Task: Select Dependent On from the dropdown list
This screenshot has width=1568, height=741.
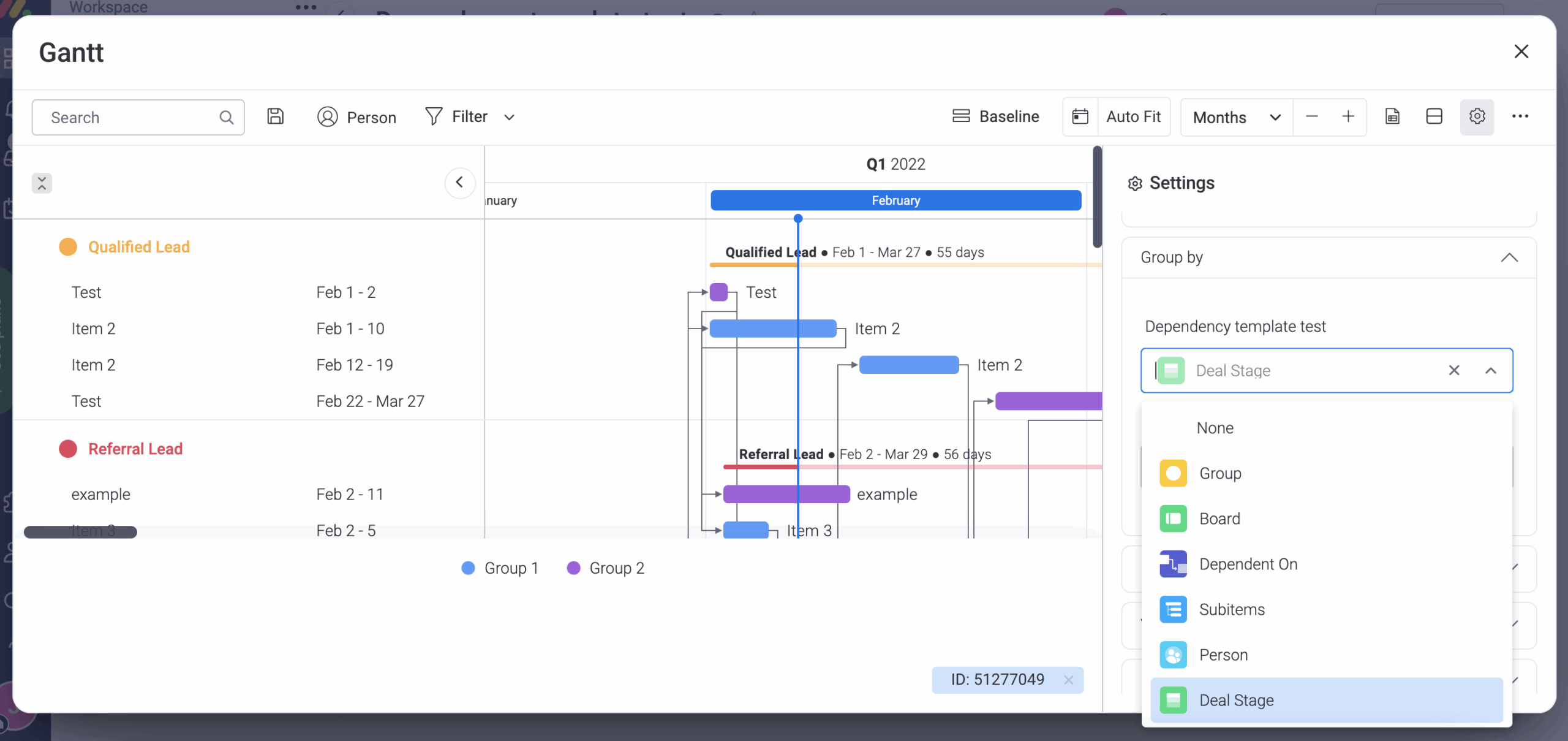Action: (1247, 564)
